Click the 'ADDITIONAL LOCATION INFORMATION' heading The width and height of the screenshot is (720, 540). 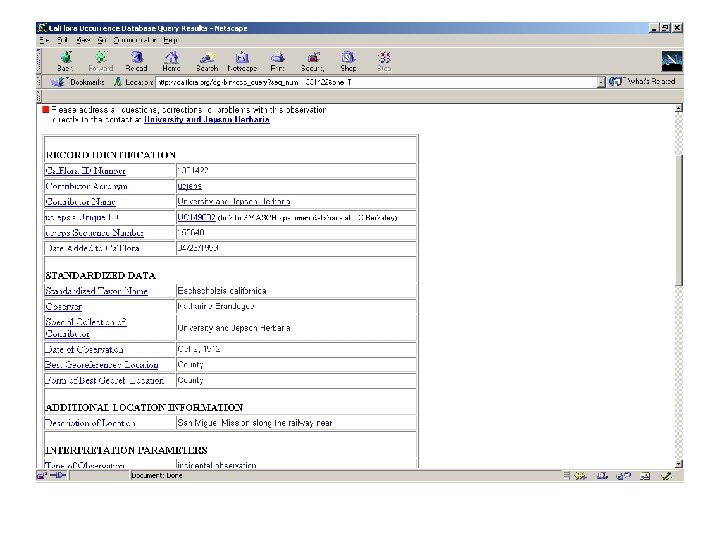click(144, 407)
